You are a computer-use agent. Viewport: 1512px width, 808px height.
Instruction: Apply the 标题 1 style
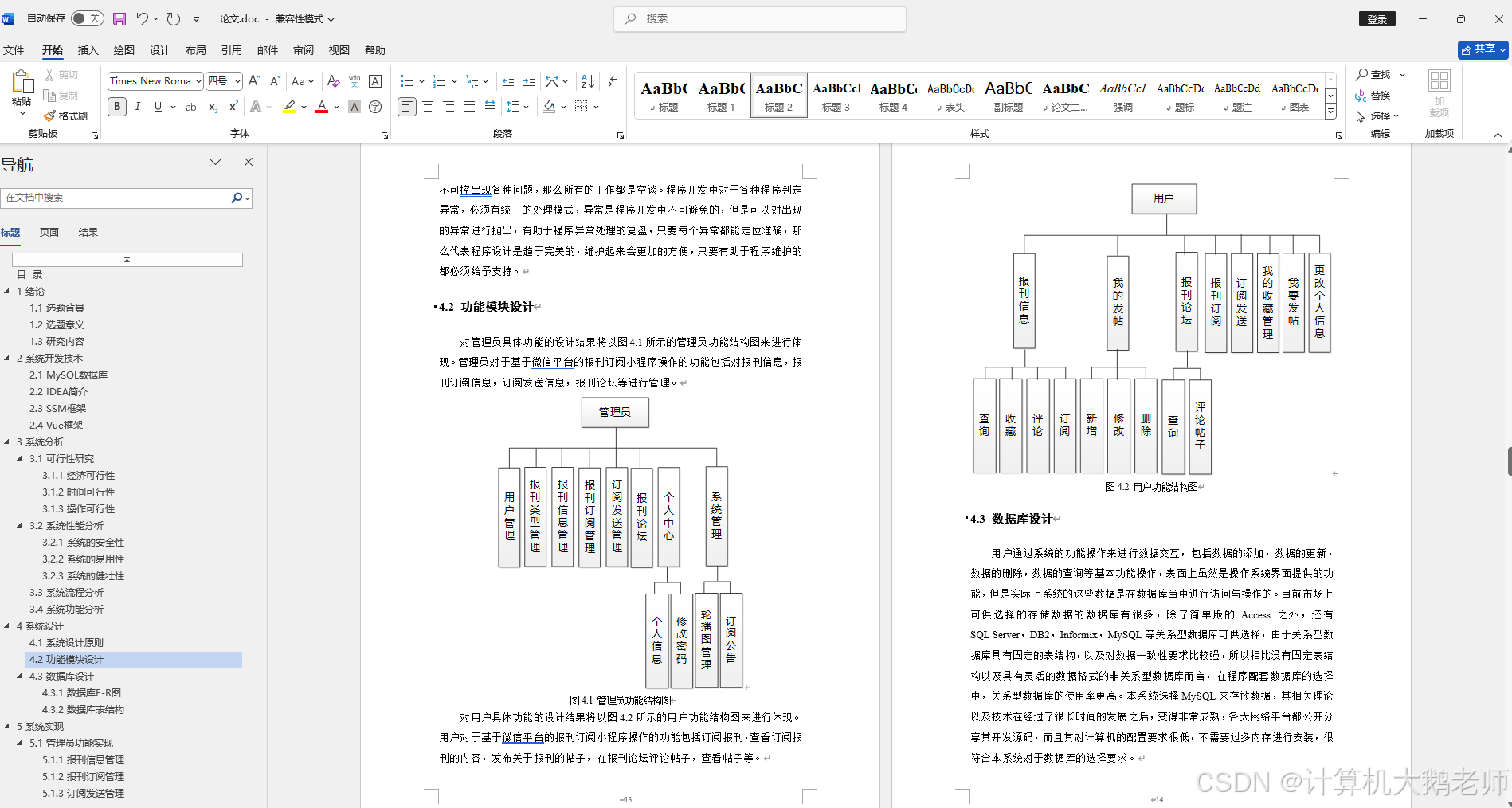click(721, 96)
